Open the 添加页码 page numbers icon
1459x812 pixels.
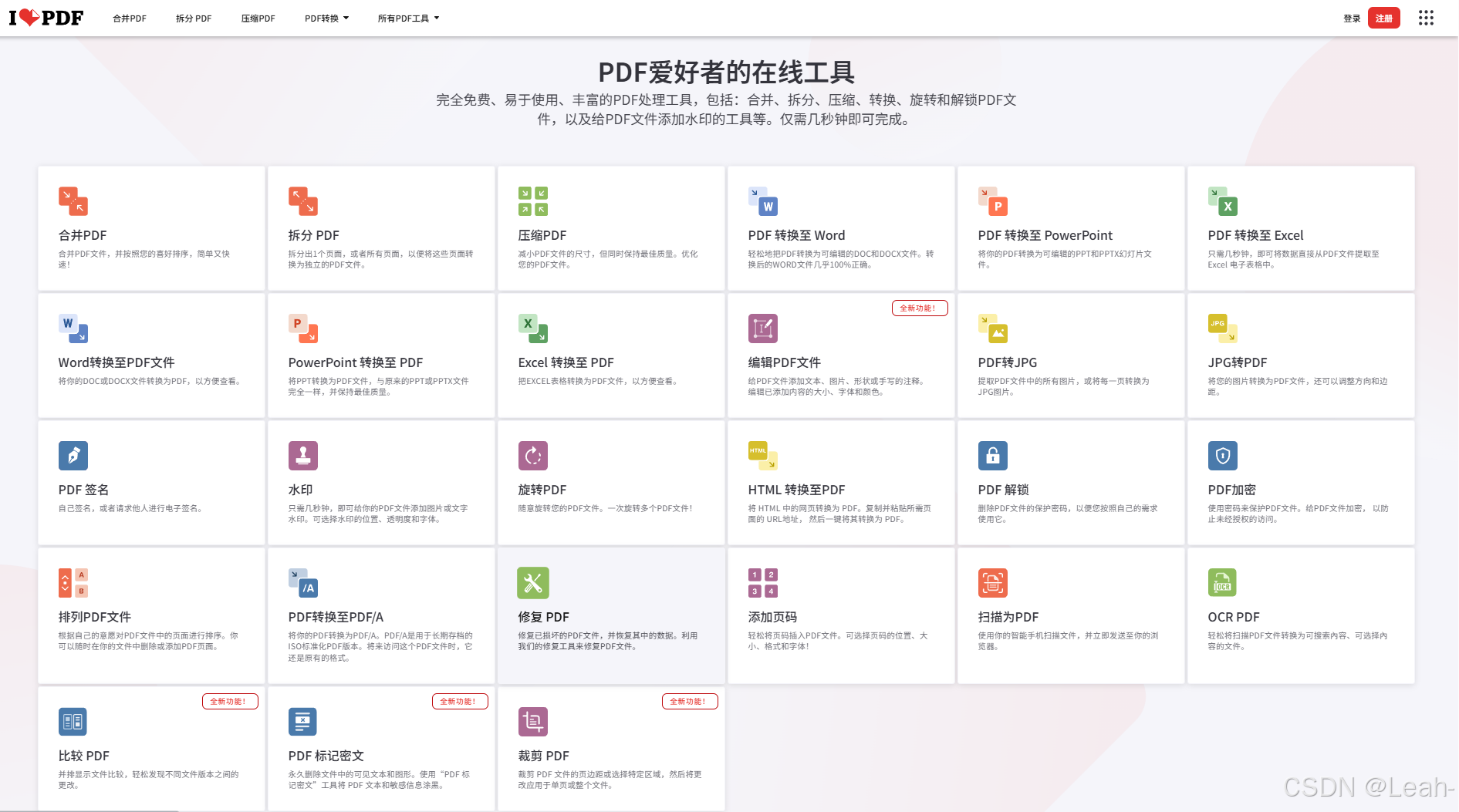pos(763,583)
